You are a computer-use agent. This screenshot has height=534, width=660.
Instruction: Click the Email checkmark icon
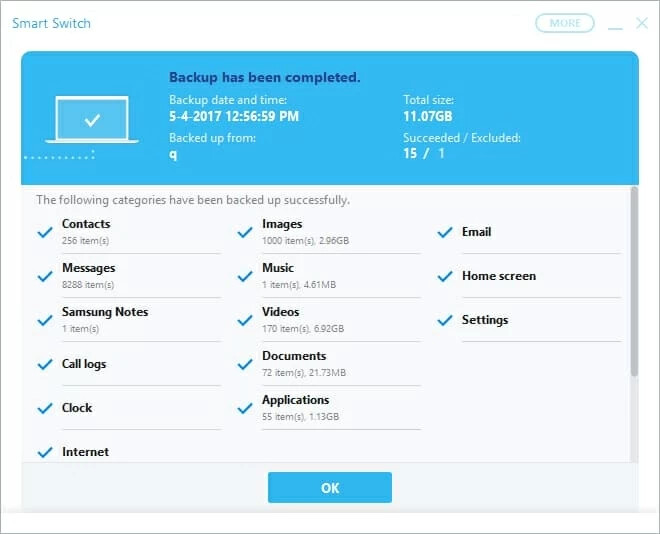(444, 232)
